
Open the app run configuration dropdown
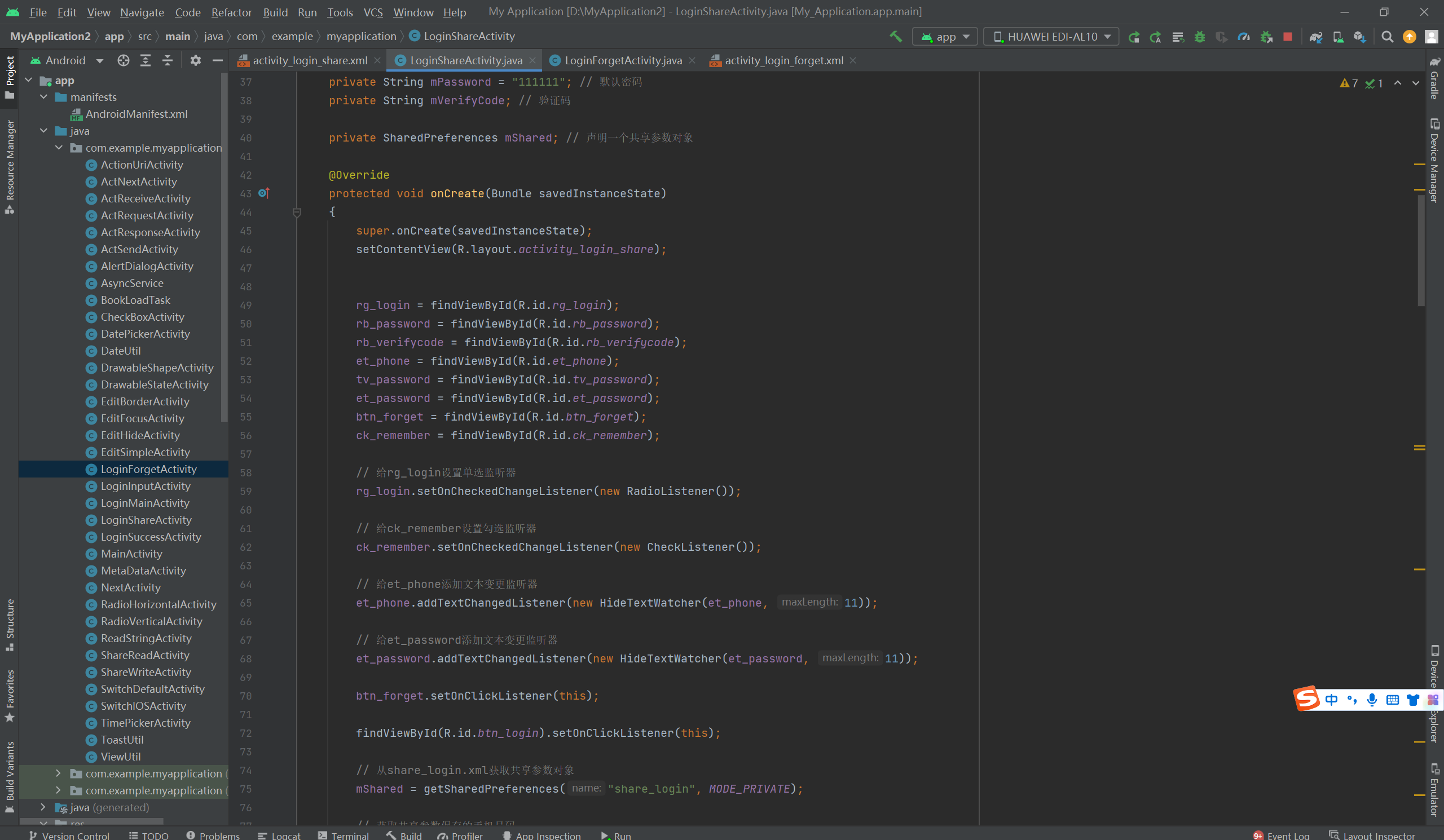(945, 37)
